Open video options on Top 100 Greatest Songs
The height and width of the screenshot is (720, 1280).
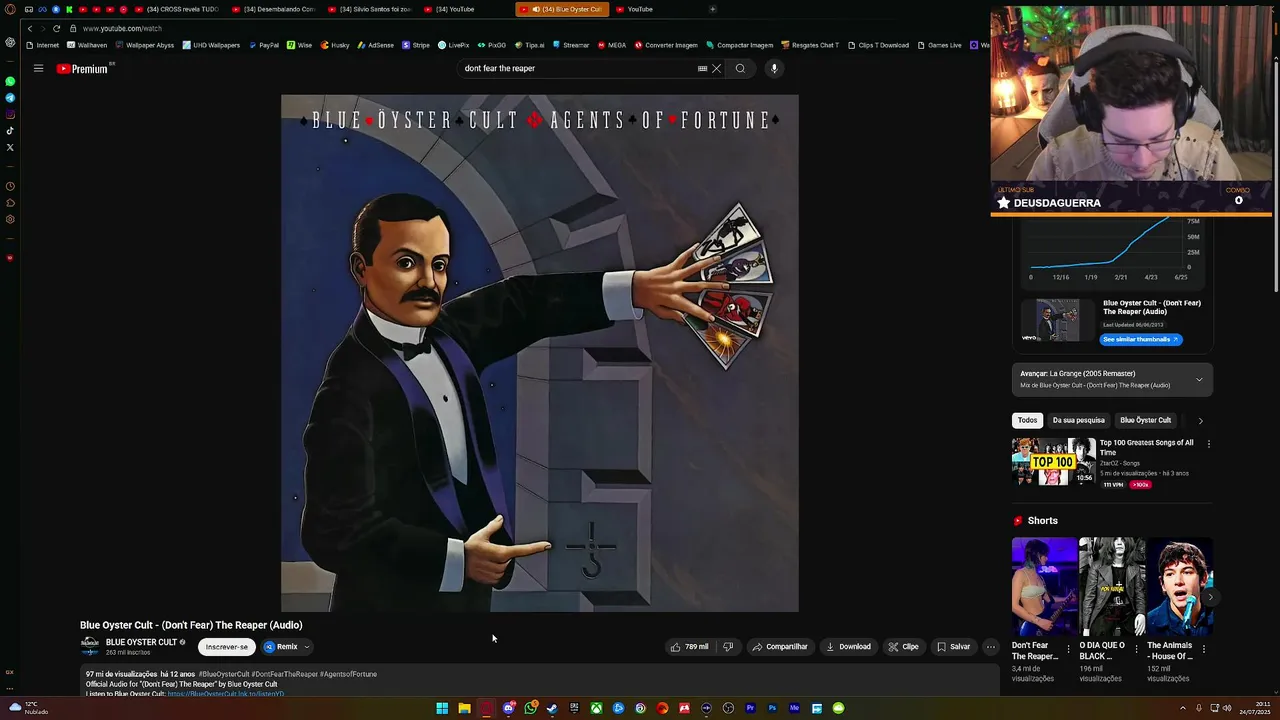(1208, 444)
